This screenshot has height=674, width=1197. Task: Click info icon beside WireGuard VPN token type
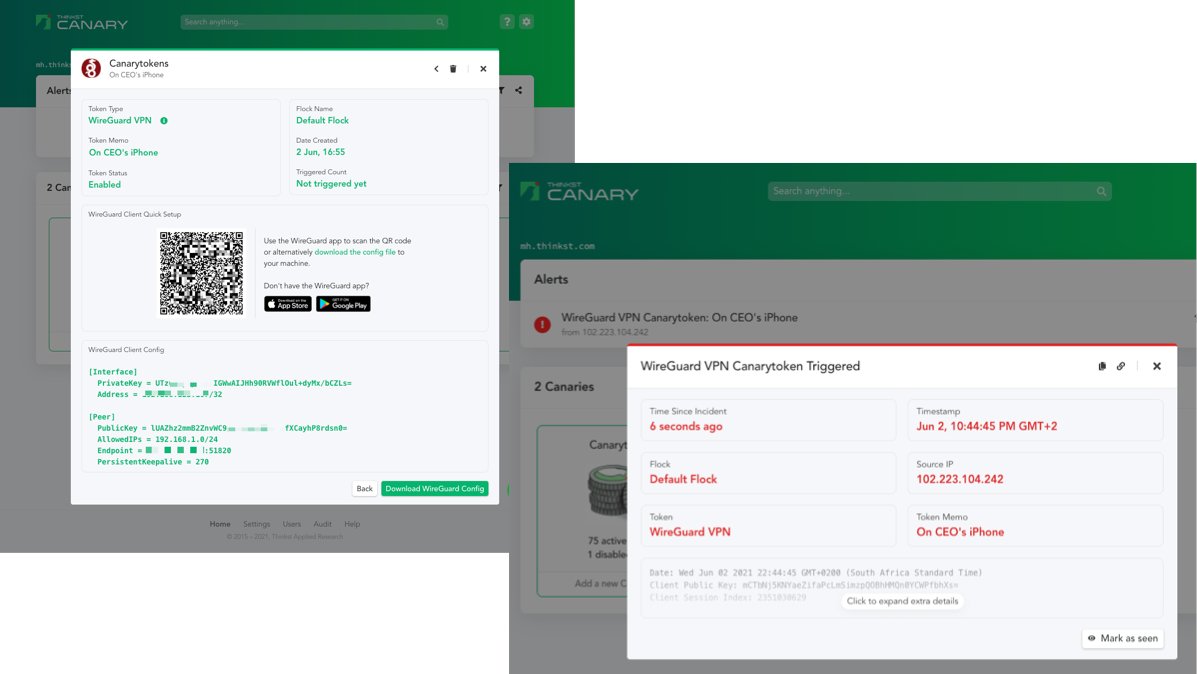(x=163, y=121)
